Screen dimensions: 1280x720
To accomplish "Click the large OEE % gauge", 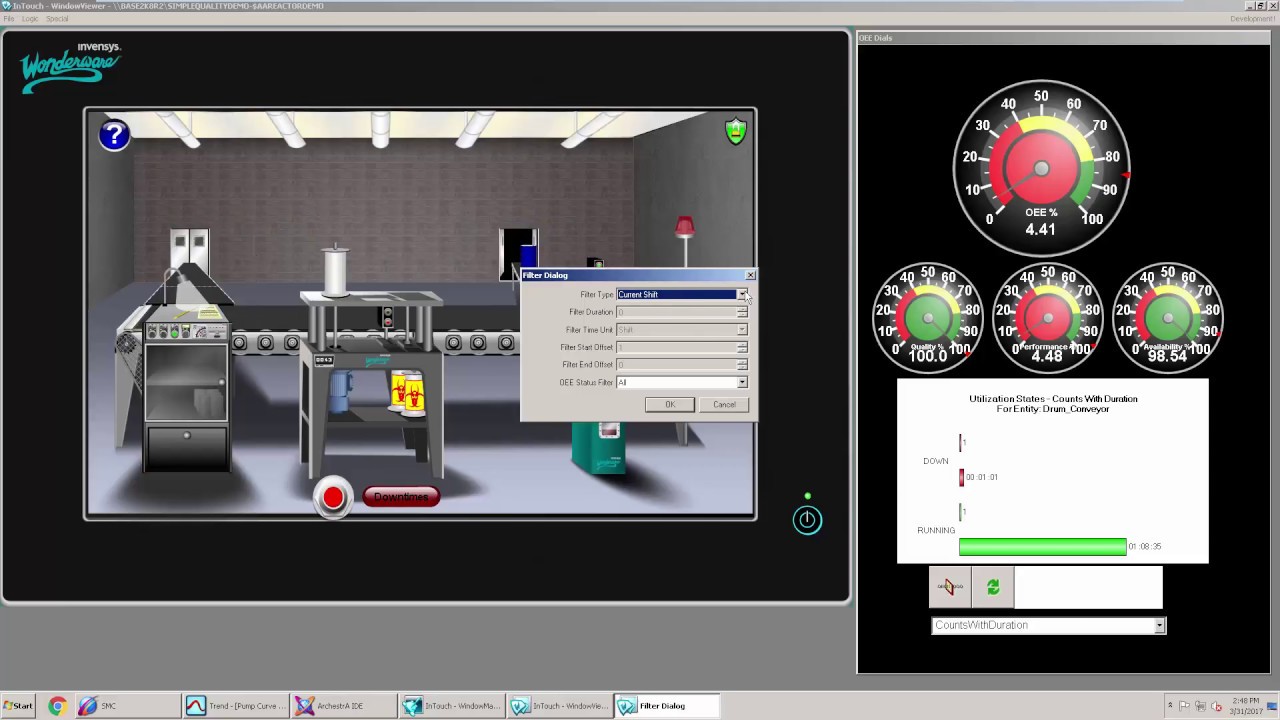I will click(1041, 168).
